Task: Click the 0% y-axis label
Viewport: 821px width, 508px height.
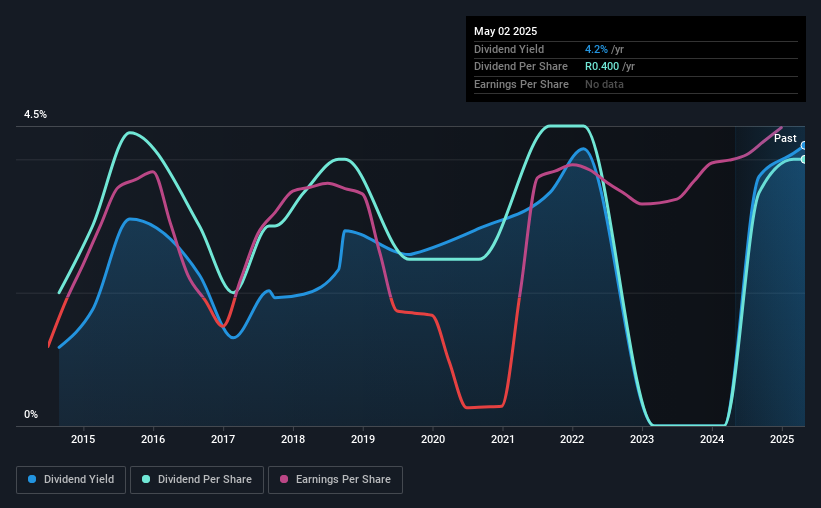Action: click(x=31, y=414)
